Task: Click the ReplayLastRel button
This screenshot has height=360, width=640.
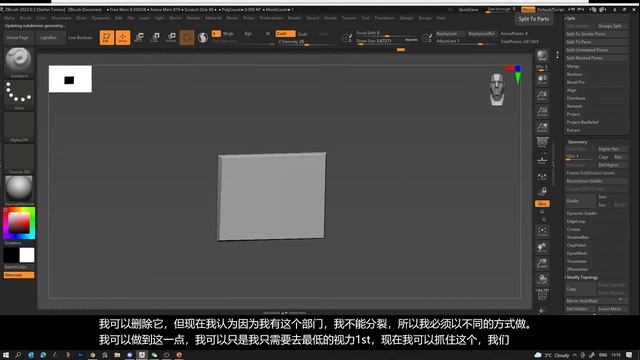Action: pyautogui.click(x=481, y=33)
